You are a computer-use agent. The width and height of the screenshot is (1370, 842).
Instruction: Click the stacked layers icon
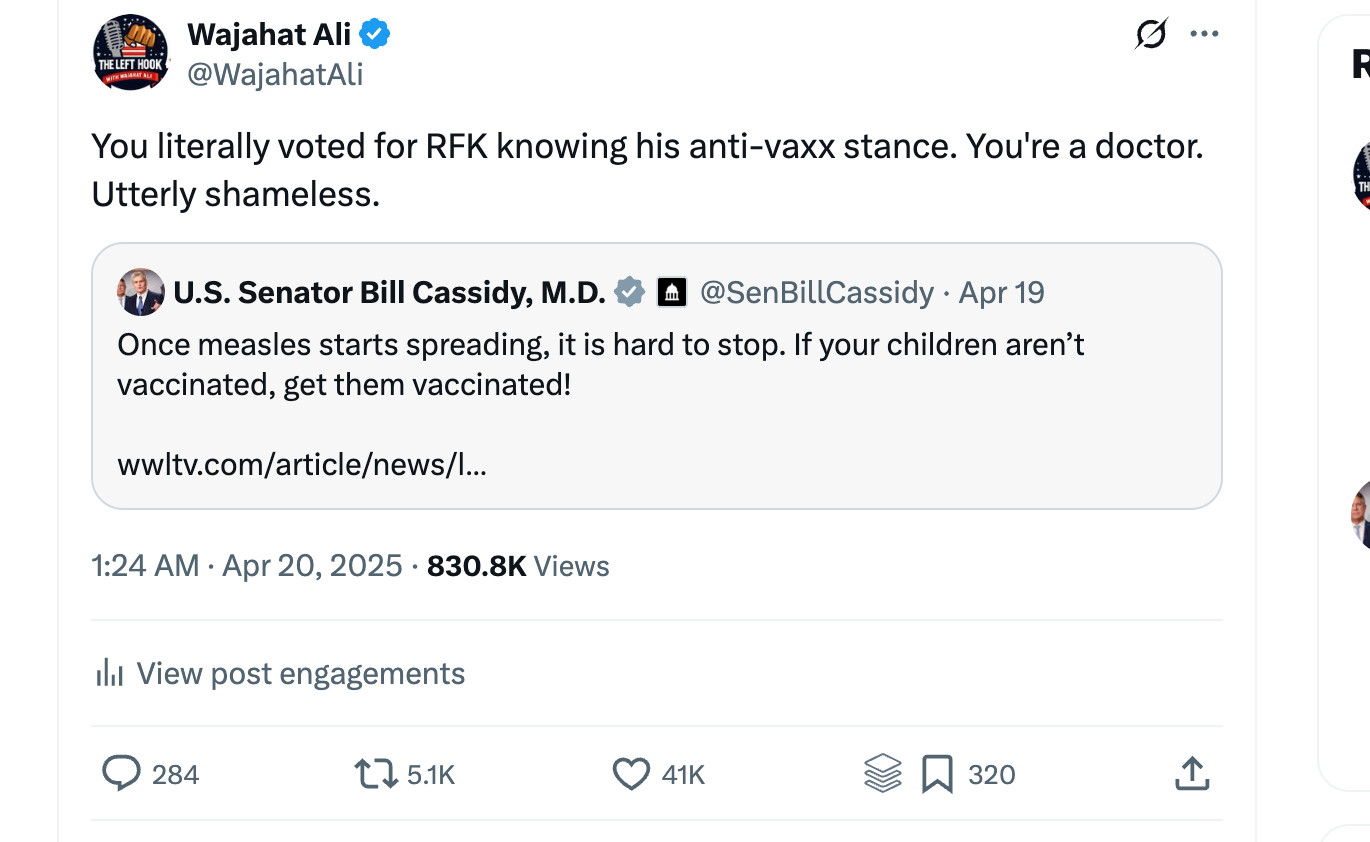(882, 774)
